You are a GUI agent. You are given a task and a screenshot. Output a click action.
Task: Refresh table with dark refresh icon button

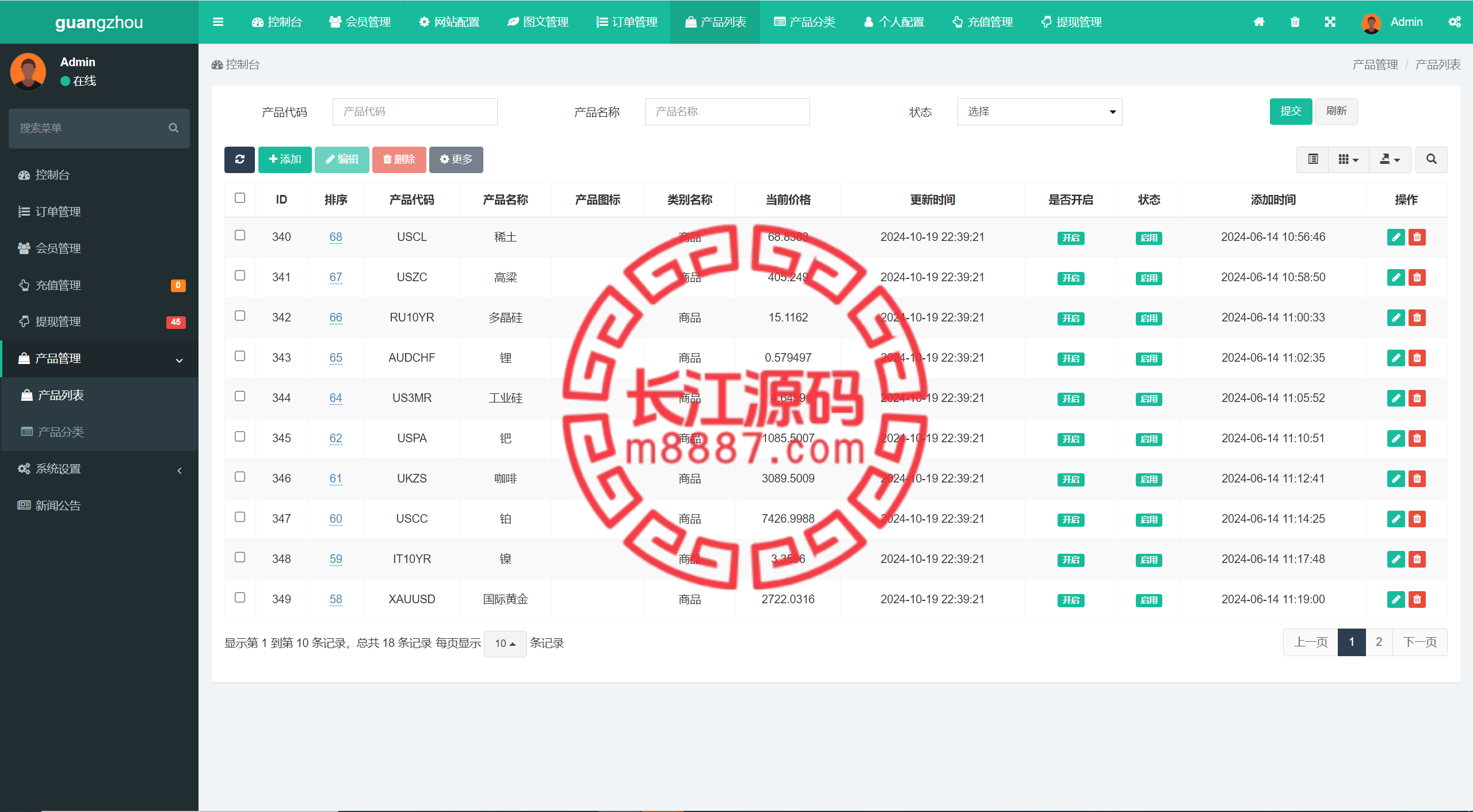[239, 159]
